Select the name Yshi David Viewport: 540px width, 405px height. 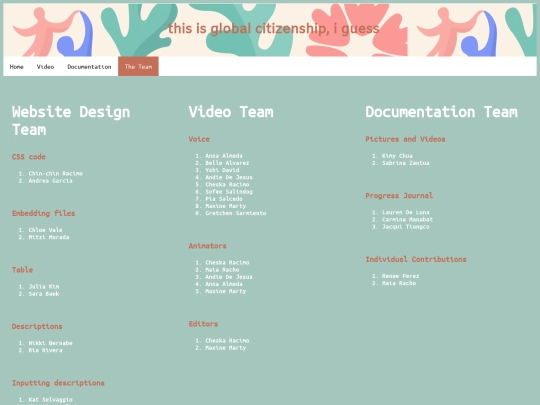point(222,170)
